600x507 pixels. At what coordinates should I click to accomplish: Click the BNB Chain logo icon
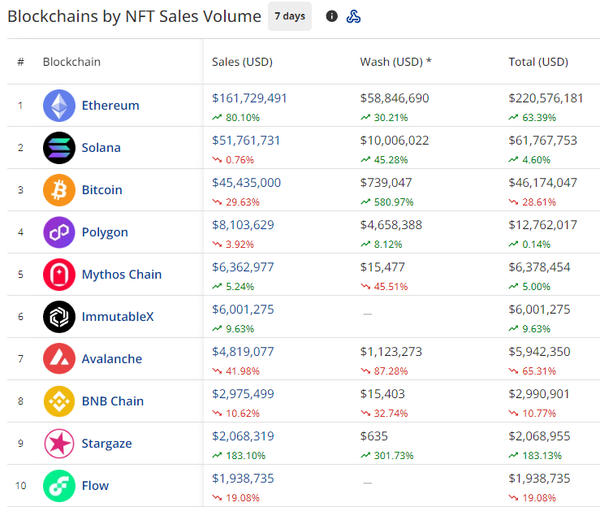click(x=59, y=401)
